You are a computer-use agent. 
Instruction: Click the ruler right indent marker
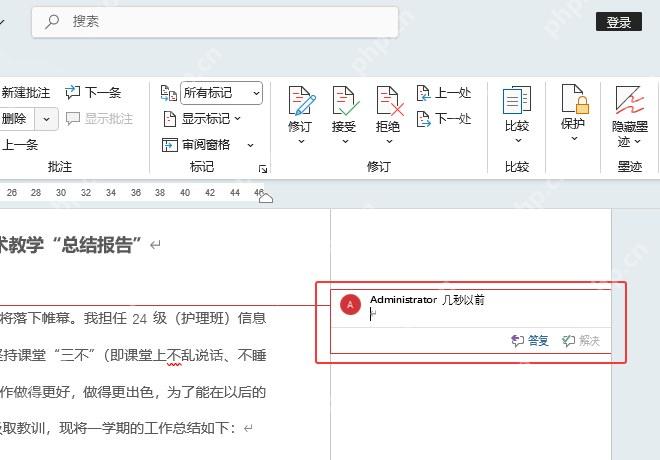pos(266,198)
